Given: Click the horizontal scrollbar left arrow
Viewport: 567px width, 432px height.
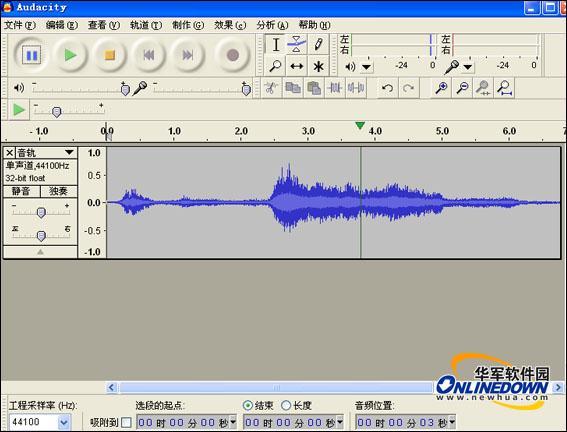Looking at the screenshot, I should 111,388.
